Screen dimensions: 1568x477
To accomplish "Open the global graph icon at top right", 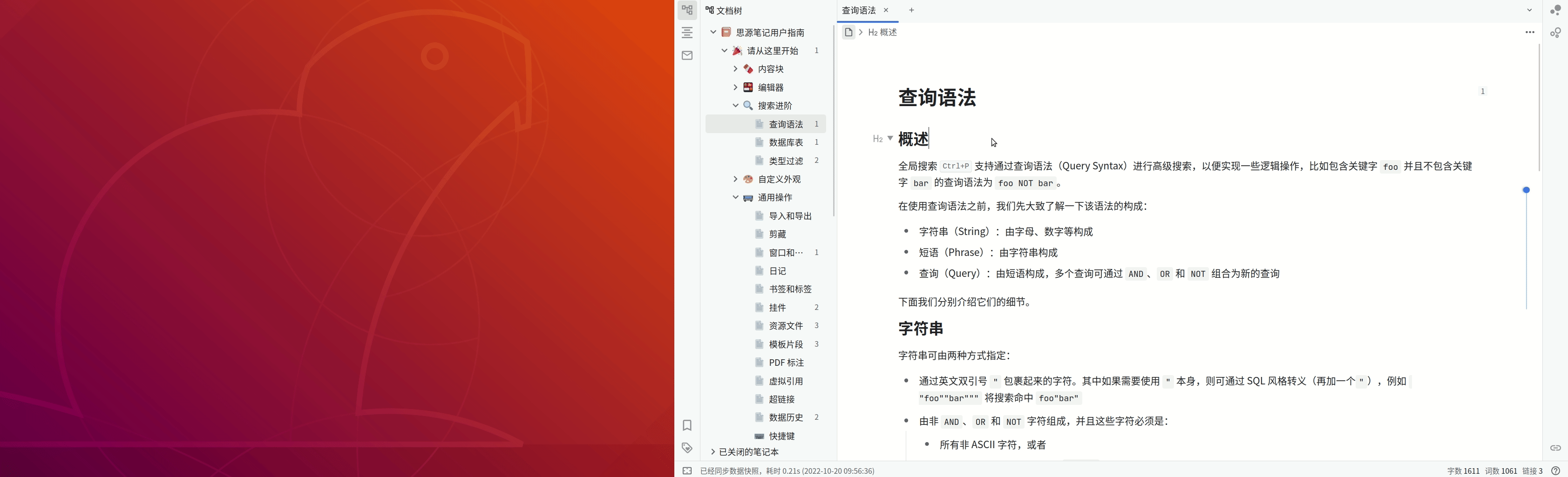I will 1555,10.
